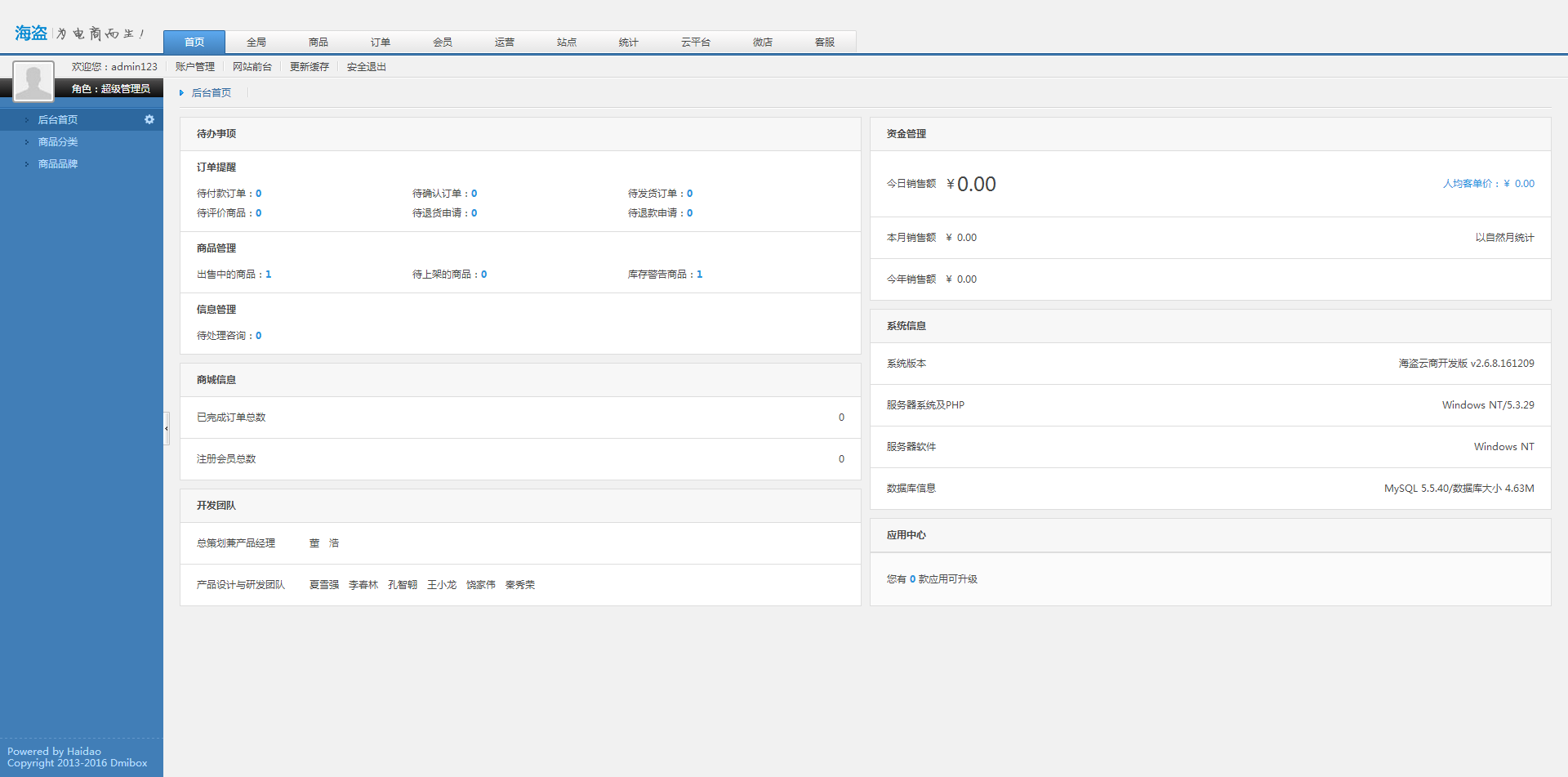Click the Windows NT/5.3.29 value
The height and width of the screenshot is (777, 1568).
(x=1488, y=405)
